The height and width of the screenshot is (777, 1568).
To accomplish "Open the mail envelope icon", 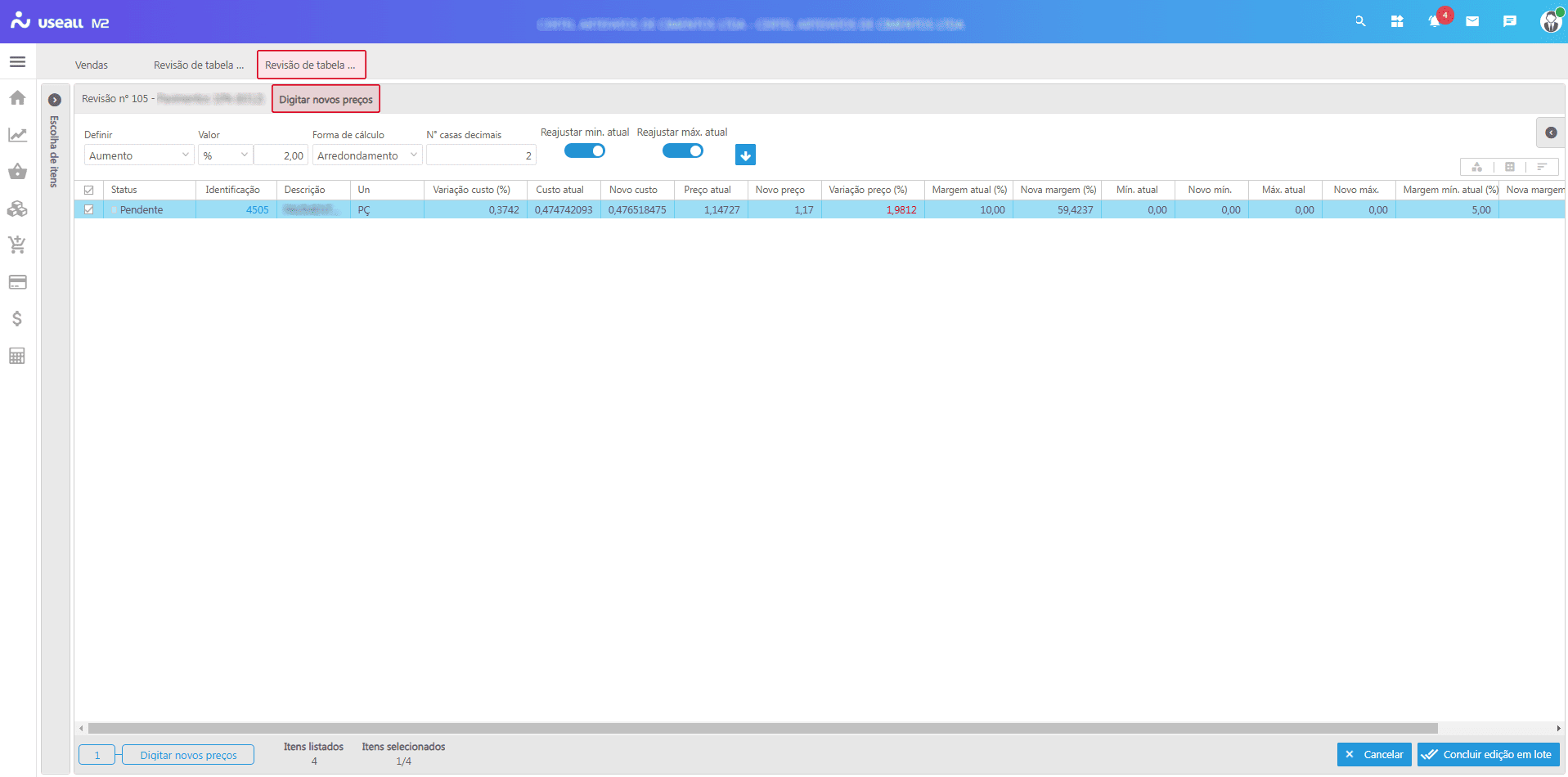I will pos(1472,22).
